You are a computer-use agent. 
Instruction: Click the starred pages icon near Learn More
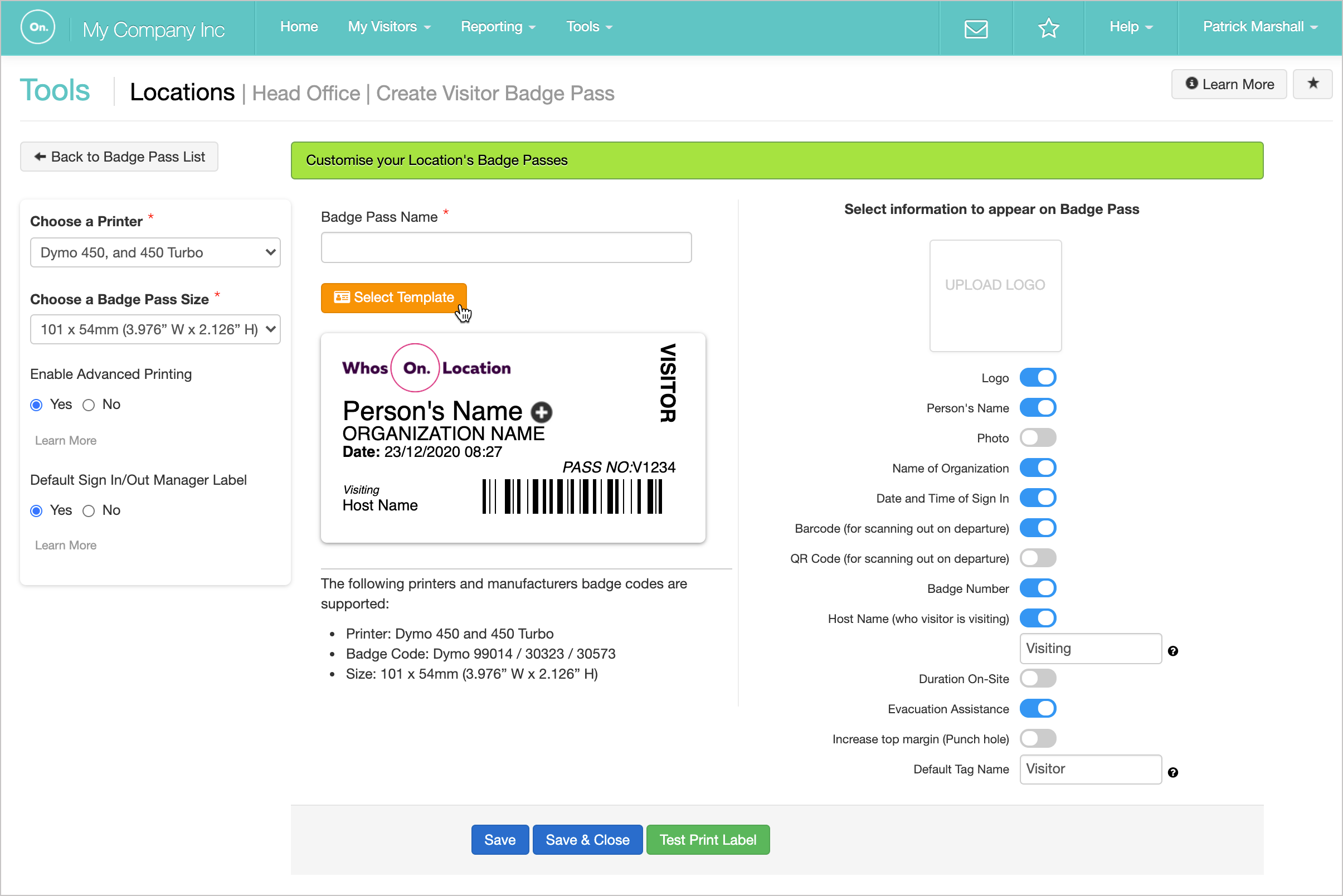[x=1313, y=84]
